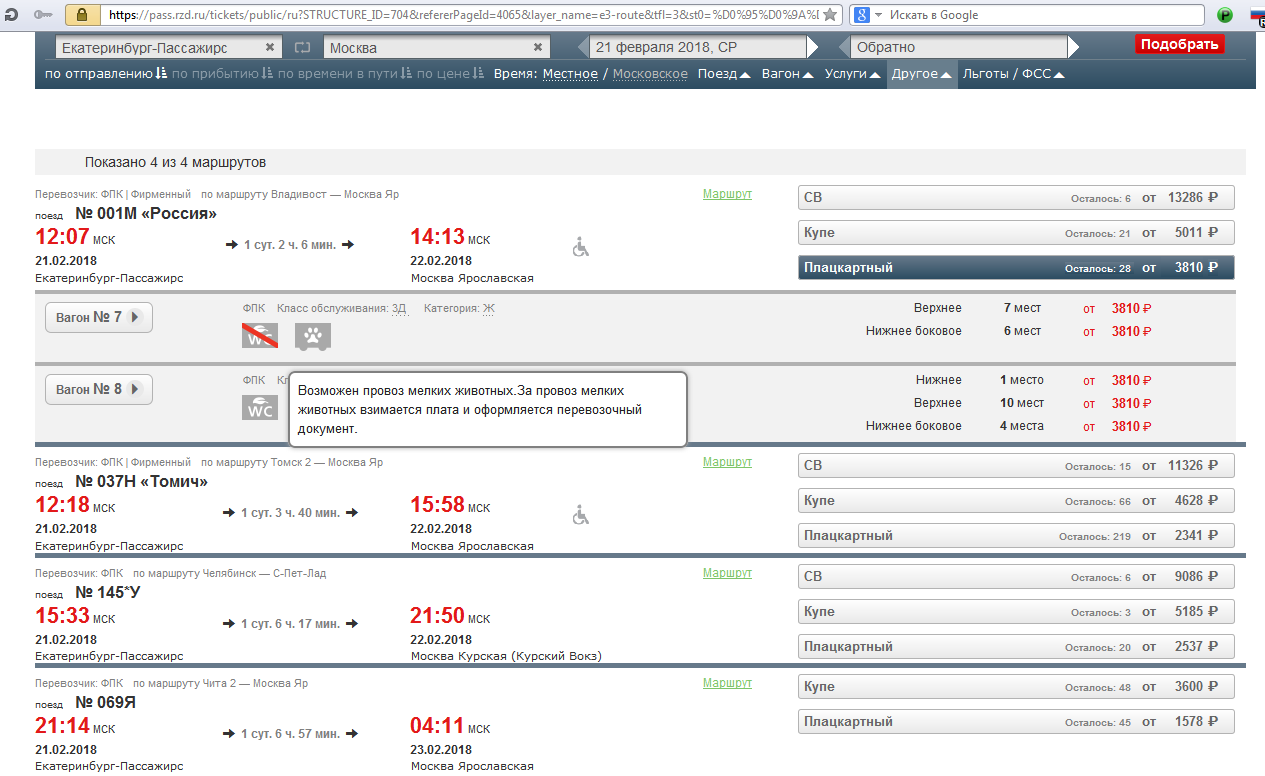
Task: Open Маршрут link for train 037Н Томич
Action: [x=727, y=462]
